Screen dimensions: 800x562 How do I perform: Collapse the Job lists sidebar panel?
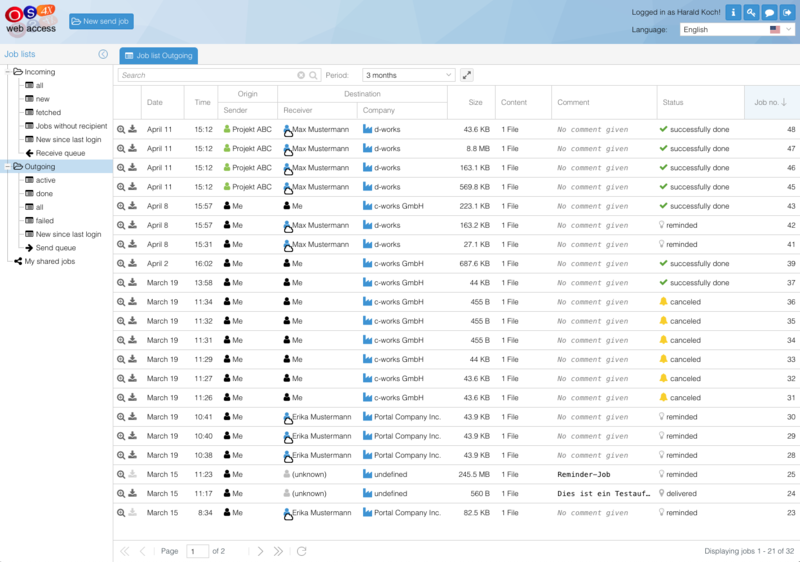[103, 54]
